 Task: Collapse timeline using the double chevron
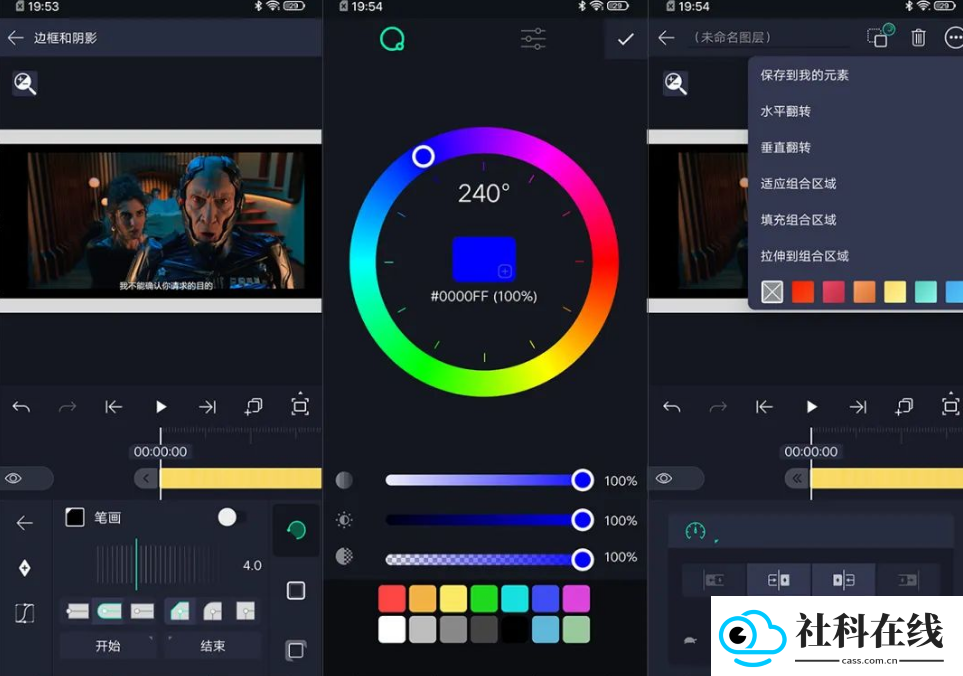pos(797,478)
